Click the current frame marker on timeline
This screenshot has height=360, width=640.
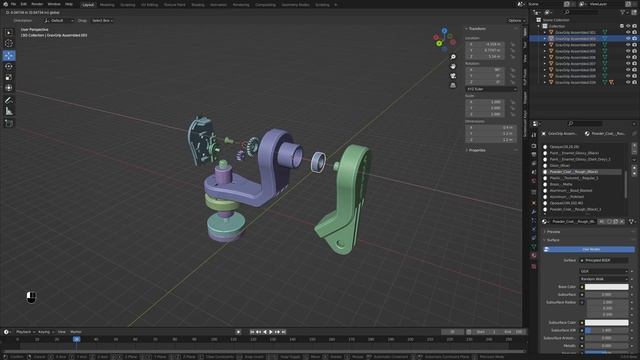pos(76,339)
